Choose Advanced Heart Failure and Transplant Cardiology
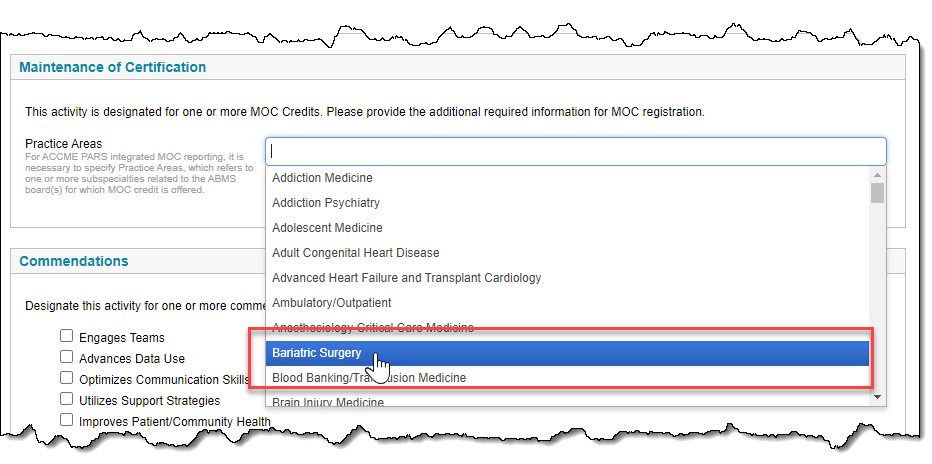This screenshot has width=932, height=464. click(x=567, y=277)
